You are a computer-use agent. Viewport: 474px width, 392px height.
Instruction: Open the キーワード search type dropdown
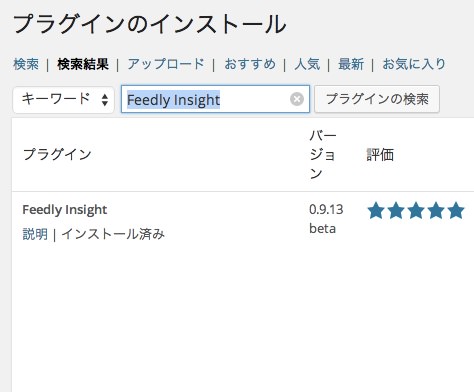click(x=63, y=99)
